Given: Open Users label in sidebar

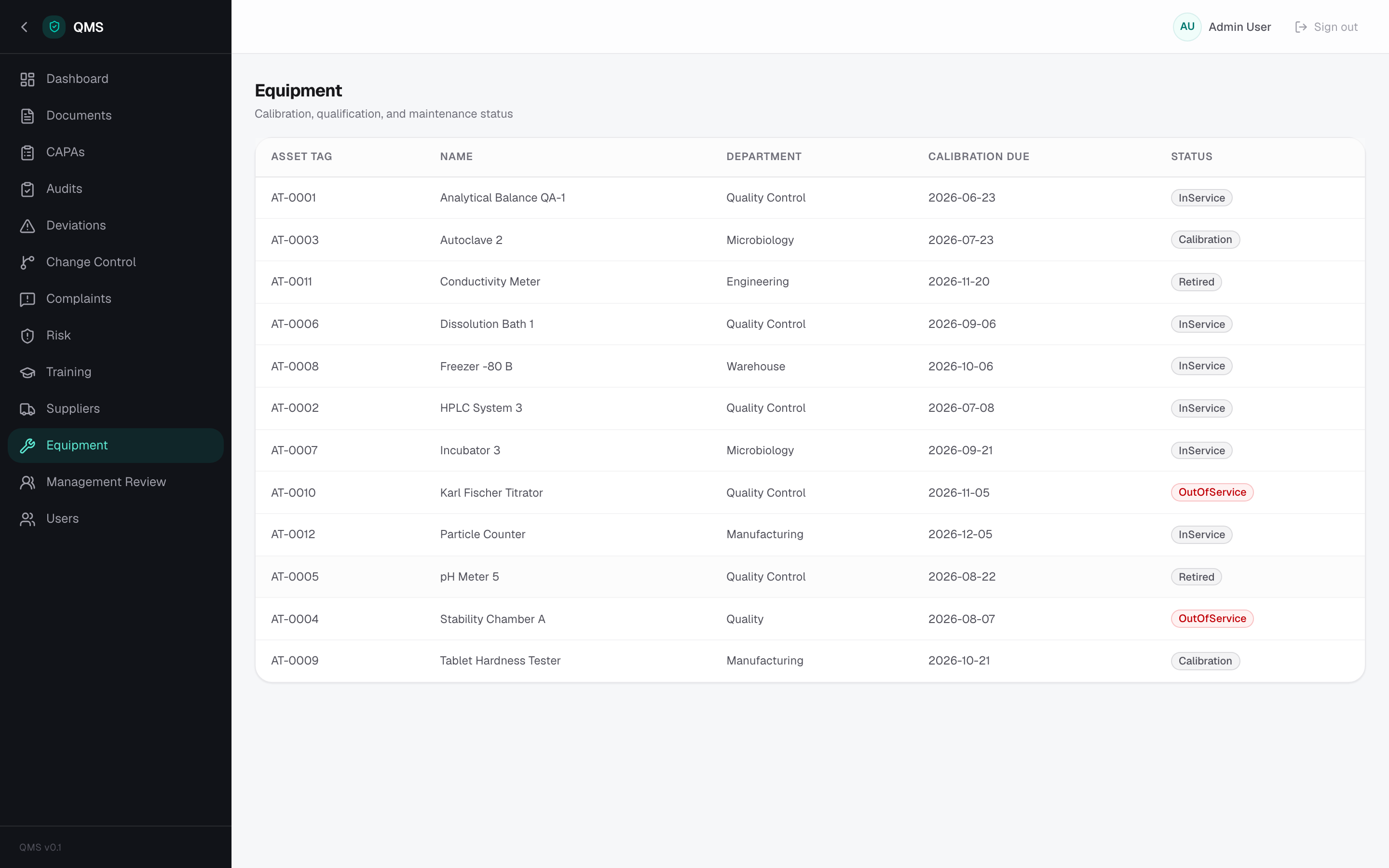Looking at the screenshot, I should tap(63, 518).
